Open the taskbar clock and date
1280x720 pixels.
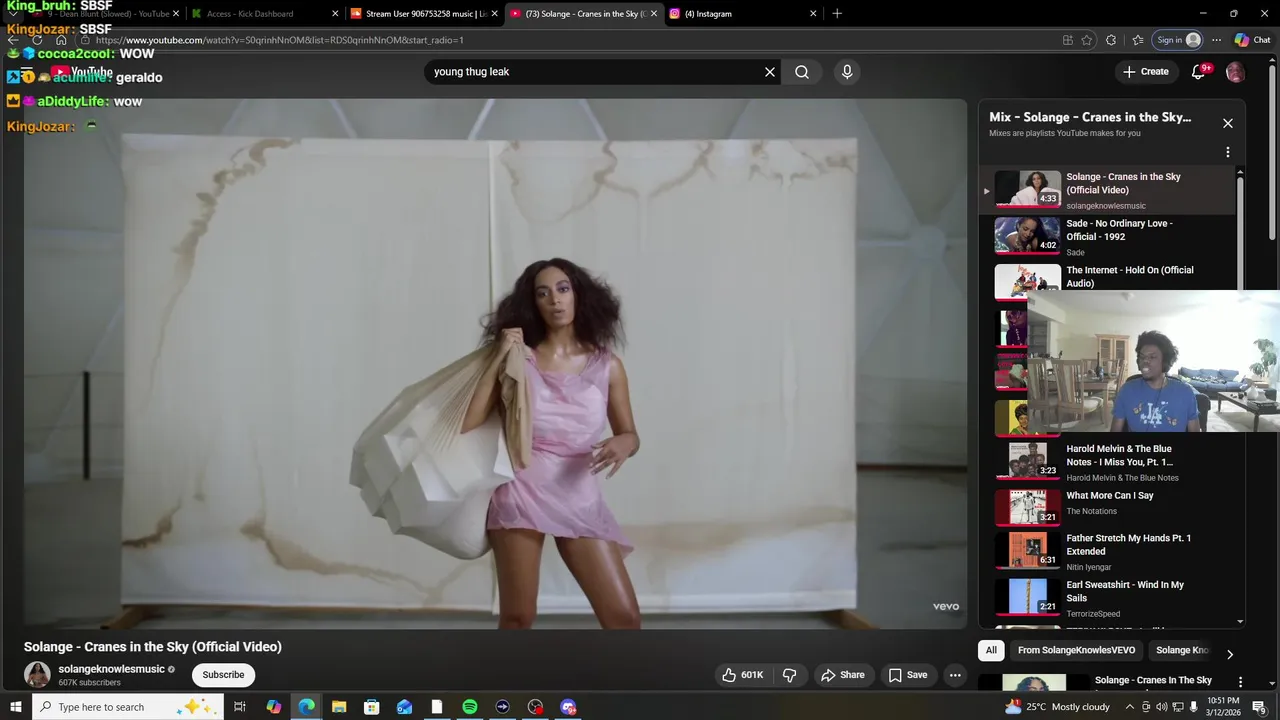click(x=1222, y=707)
